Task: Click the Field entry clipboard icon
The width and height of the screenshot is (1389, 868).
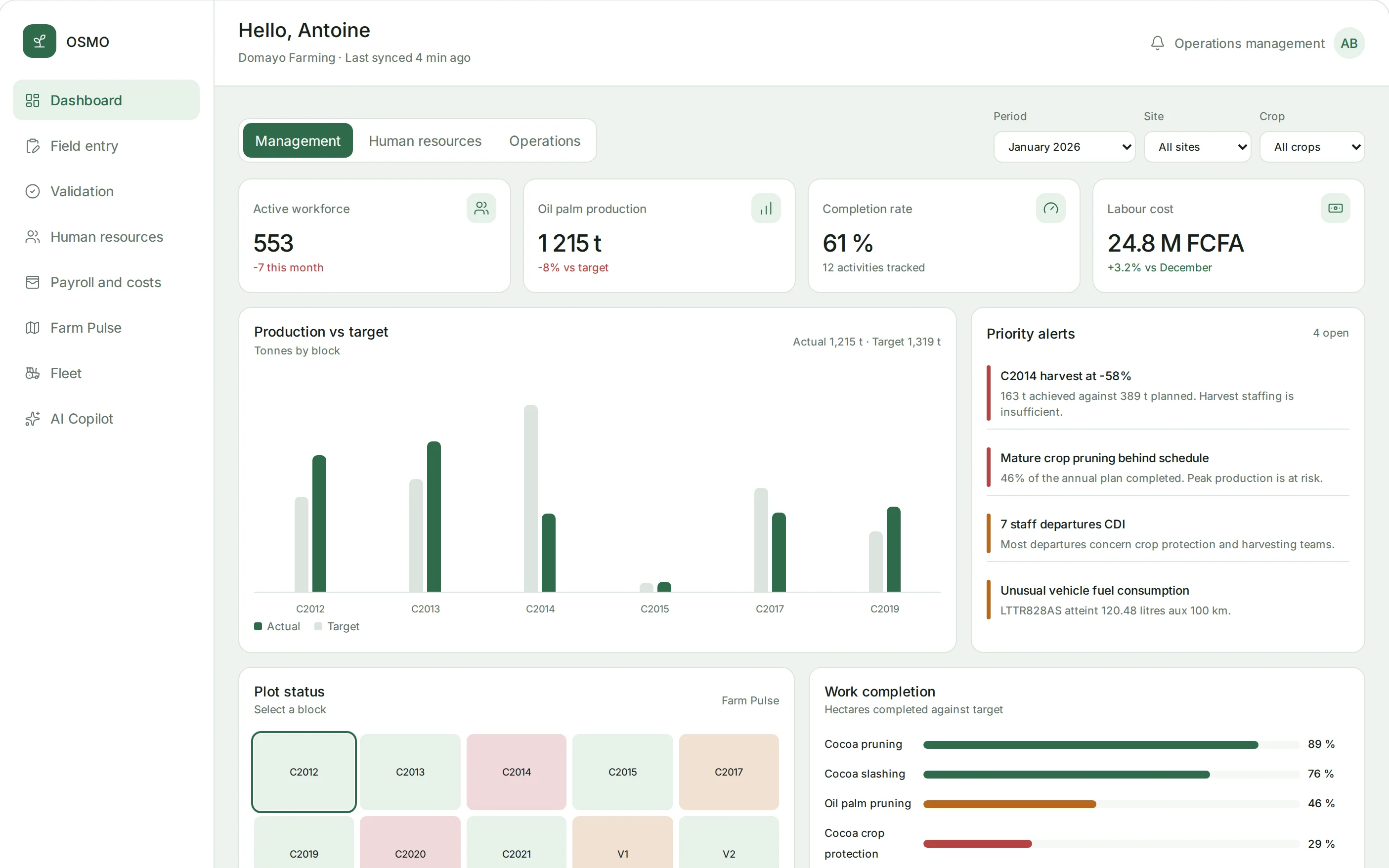Action: point(33,146)
